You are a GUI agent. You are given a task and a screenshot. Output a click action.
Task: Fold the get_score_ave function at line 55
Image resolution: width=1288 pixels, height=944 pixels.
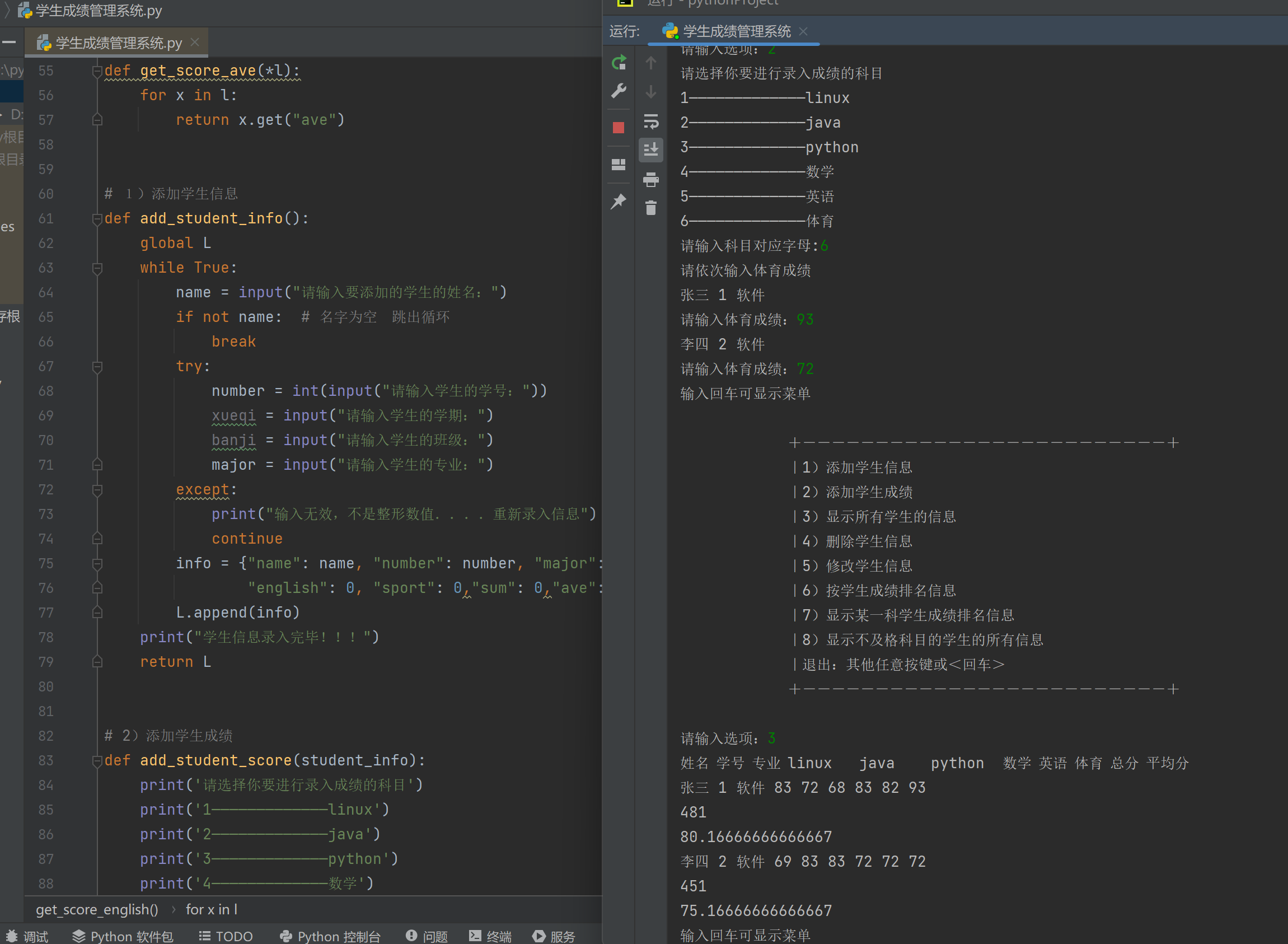coord(97,72)
